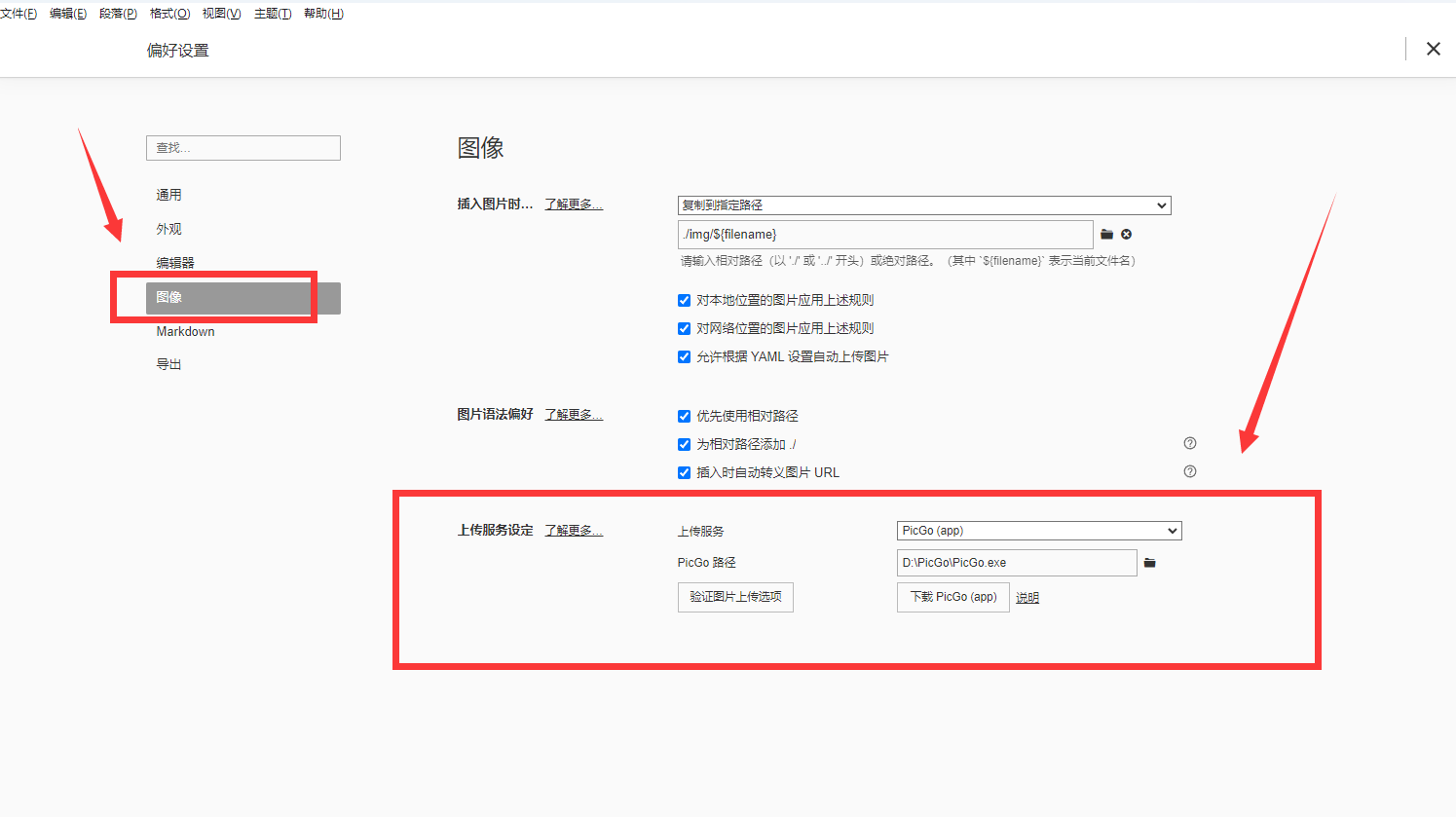Open the 文件(F) menu

(19, 14)
